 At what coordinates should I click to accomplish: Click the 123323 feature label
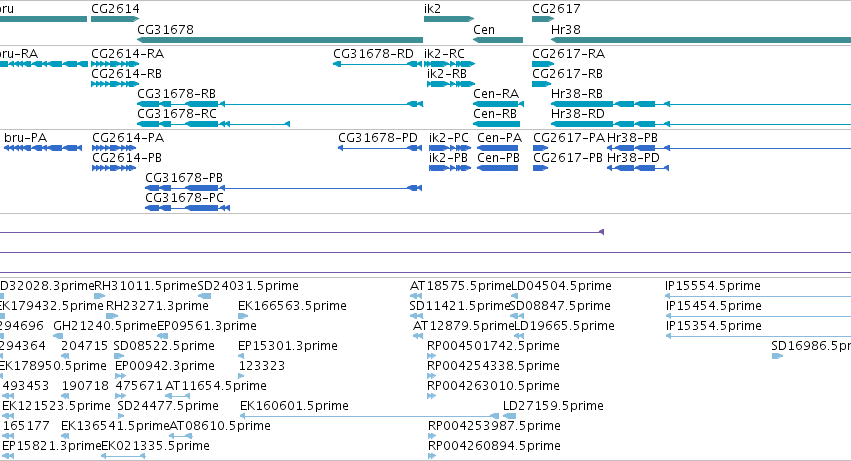click(x=262, y=366)
